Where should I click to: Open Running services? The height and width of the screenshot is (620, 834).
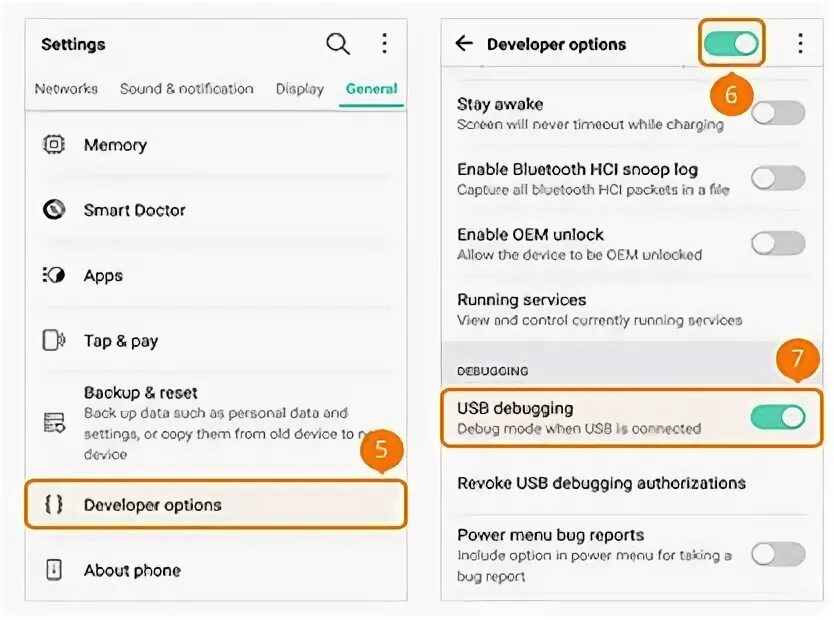click(x=632, y=309)
